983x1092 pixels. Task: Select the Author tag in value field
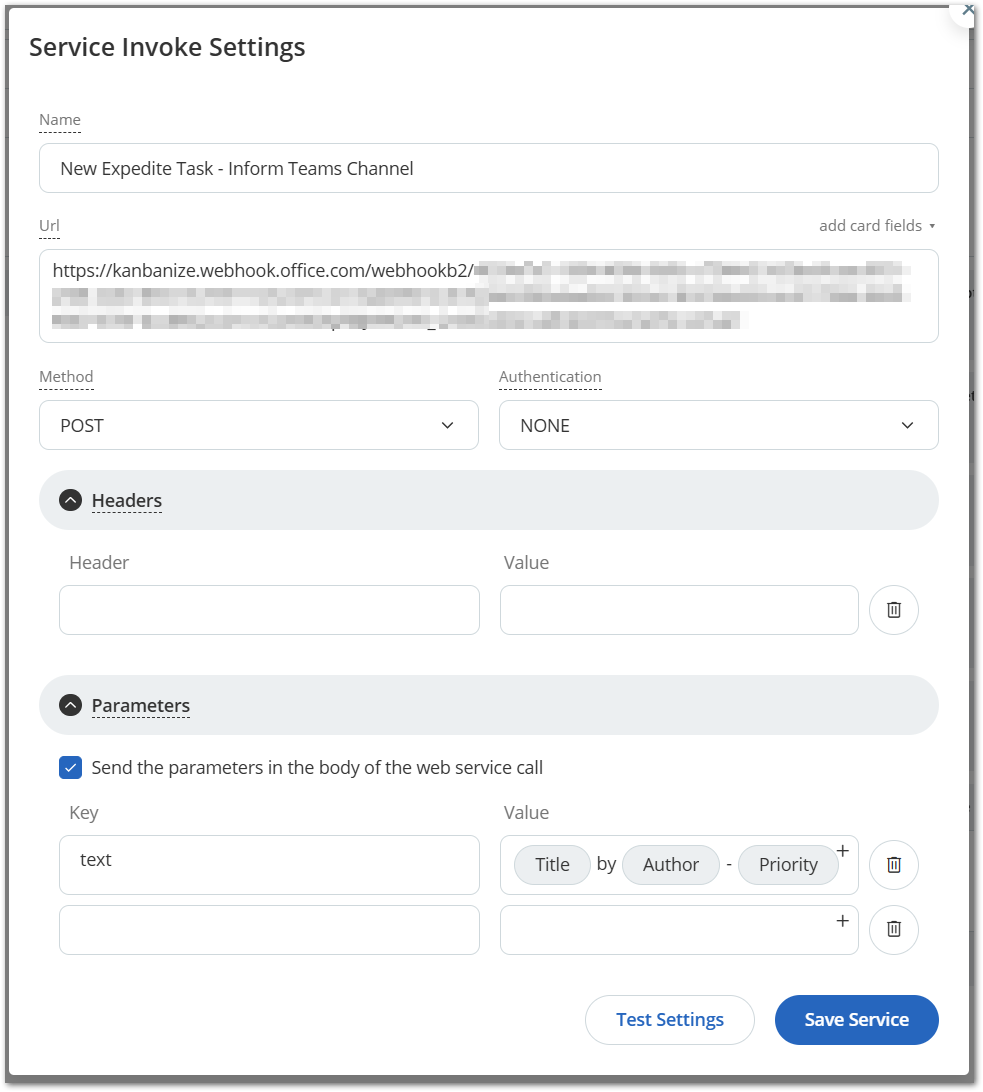670,865
